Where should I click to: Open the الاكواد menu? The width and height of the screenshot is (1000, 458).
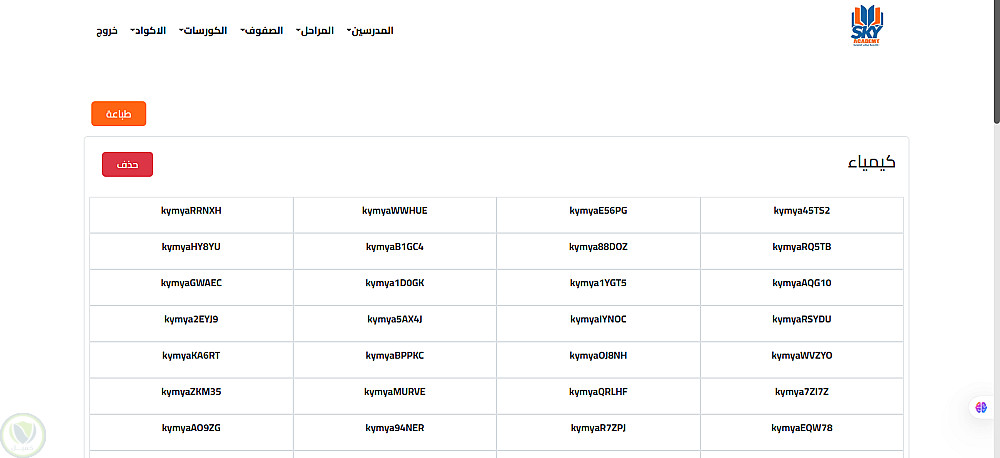coord(148,31)
